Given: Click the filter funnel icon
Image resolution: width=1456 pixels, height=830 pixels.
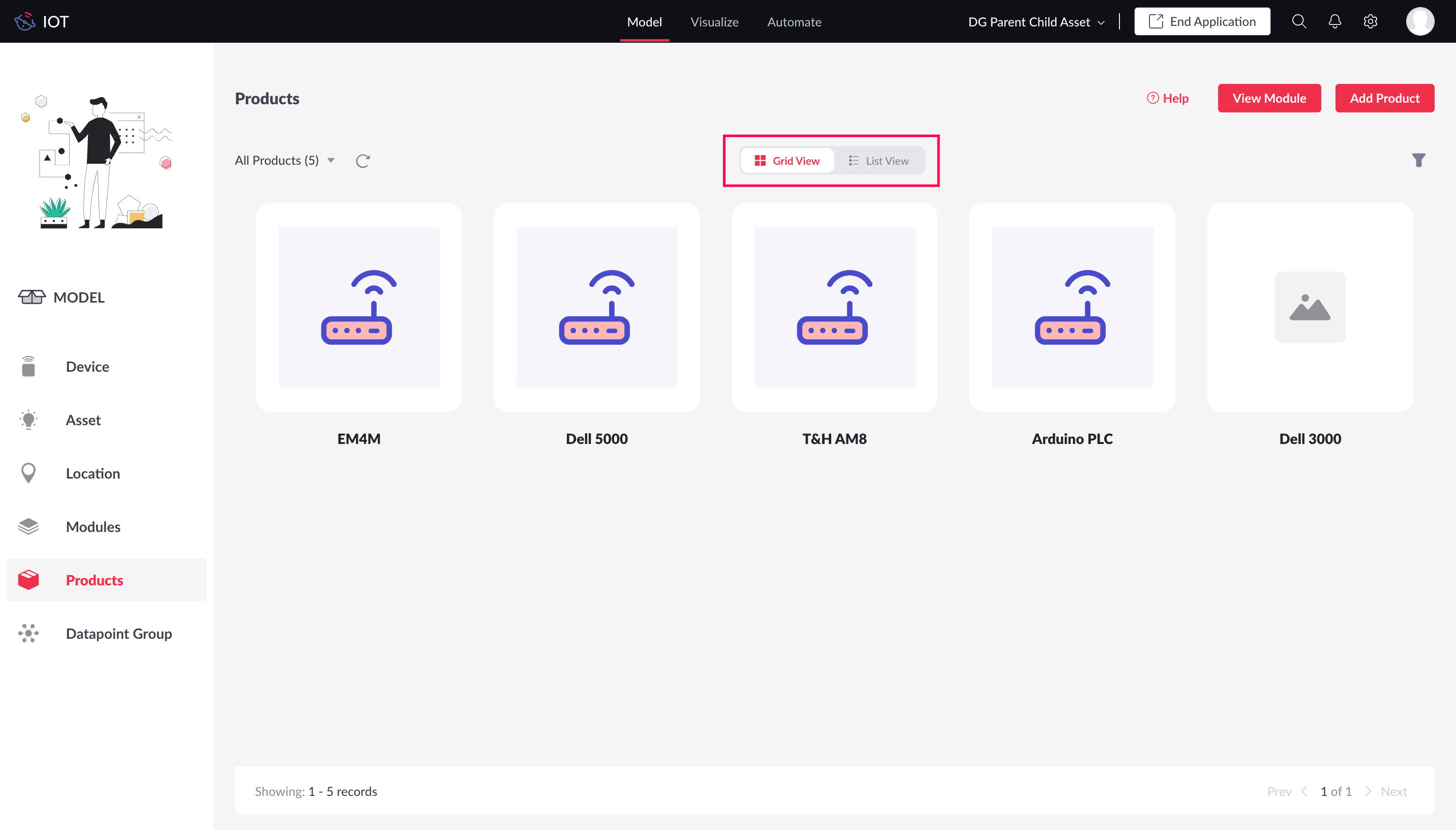Looking at the screenshot, I should pos(1418,160).
